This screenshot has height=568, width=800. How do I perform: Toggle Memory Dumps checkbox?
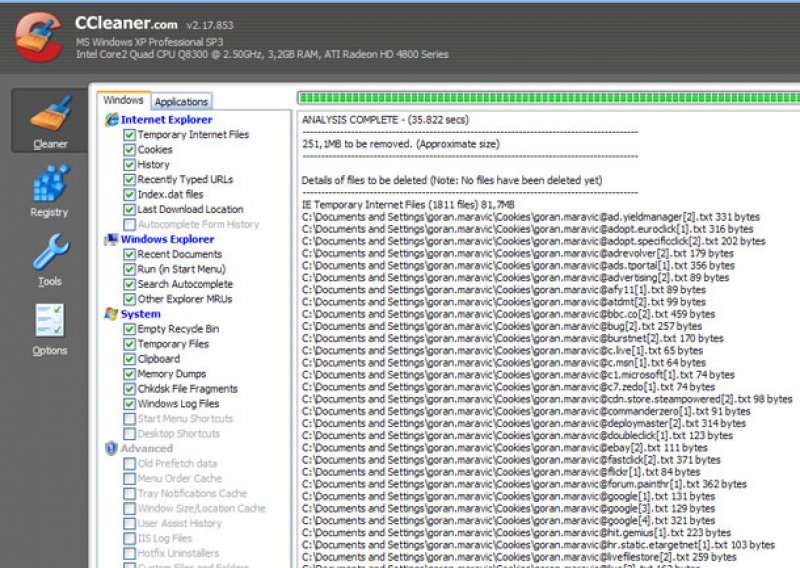[x=130, y=374]
